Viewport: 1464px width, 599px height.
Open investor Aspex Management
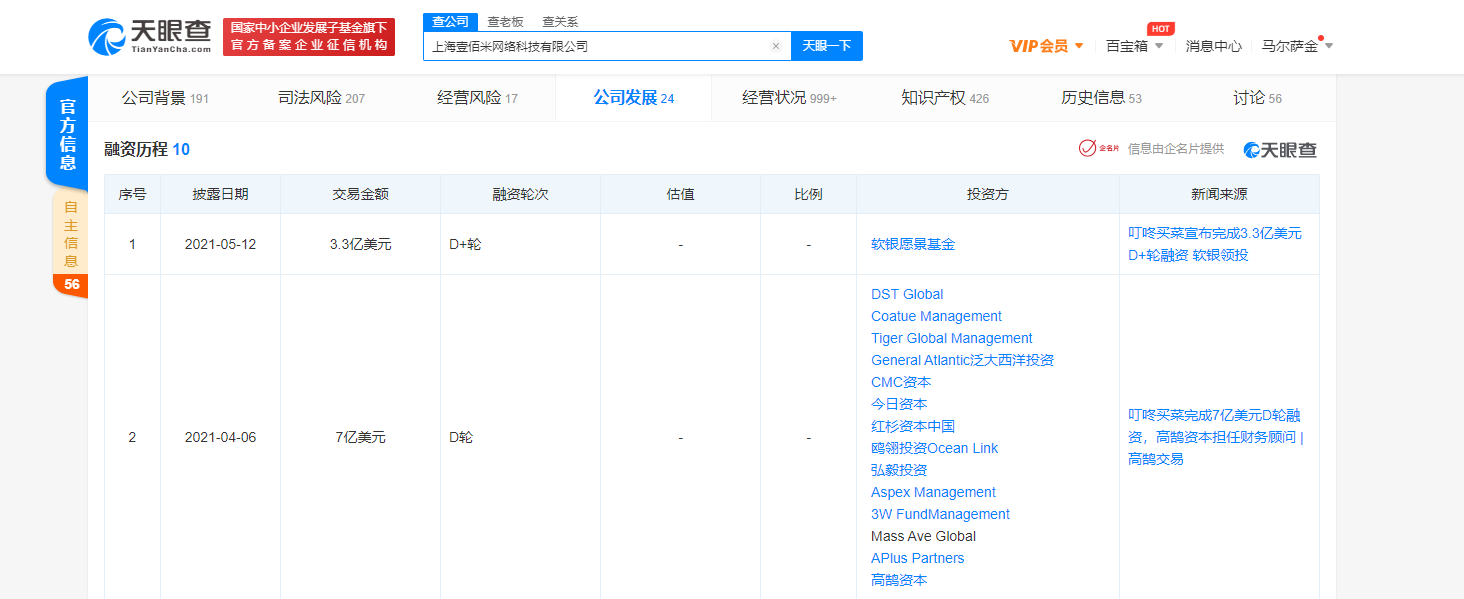click(x=933, y=492)
